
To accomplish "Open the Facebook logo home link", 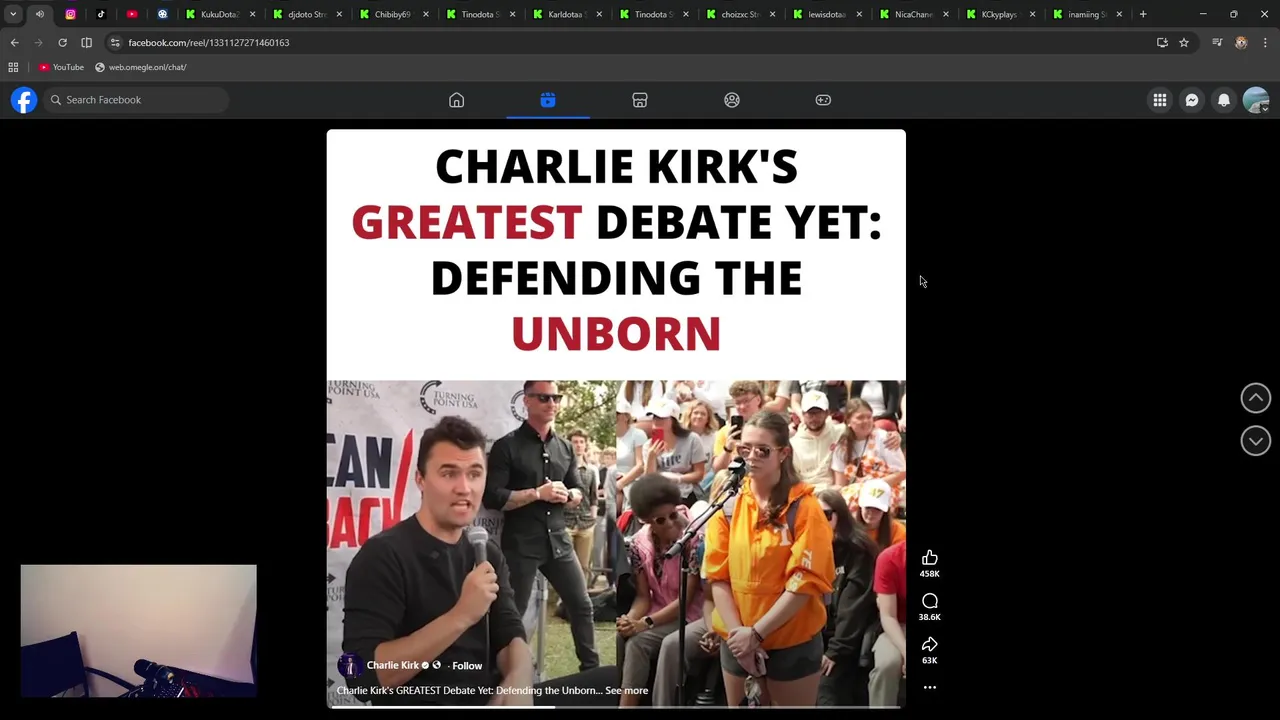I will 24,100.
